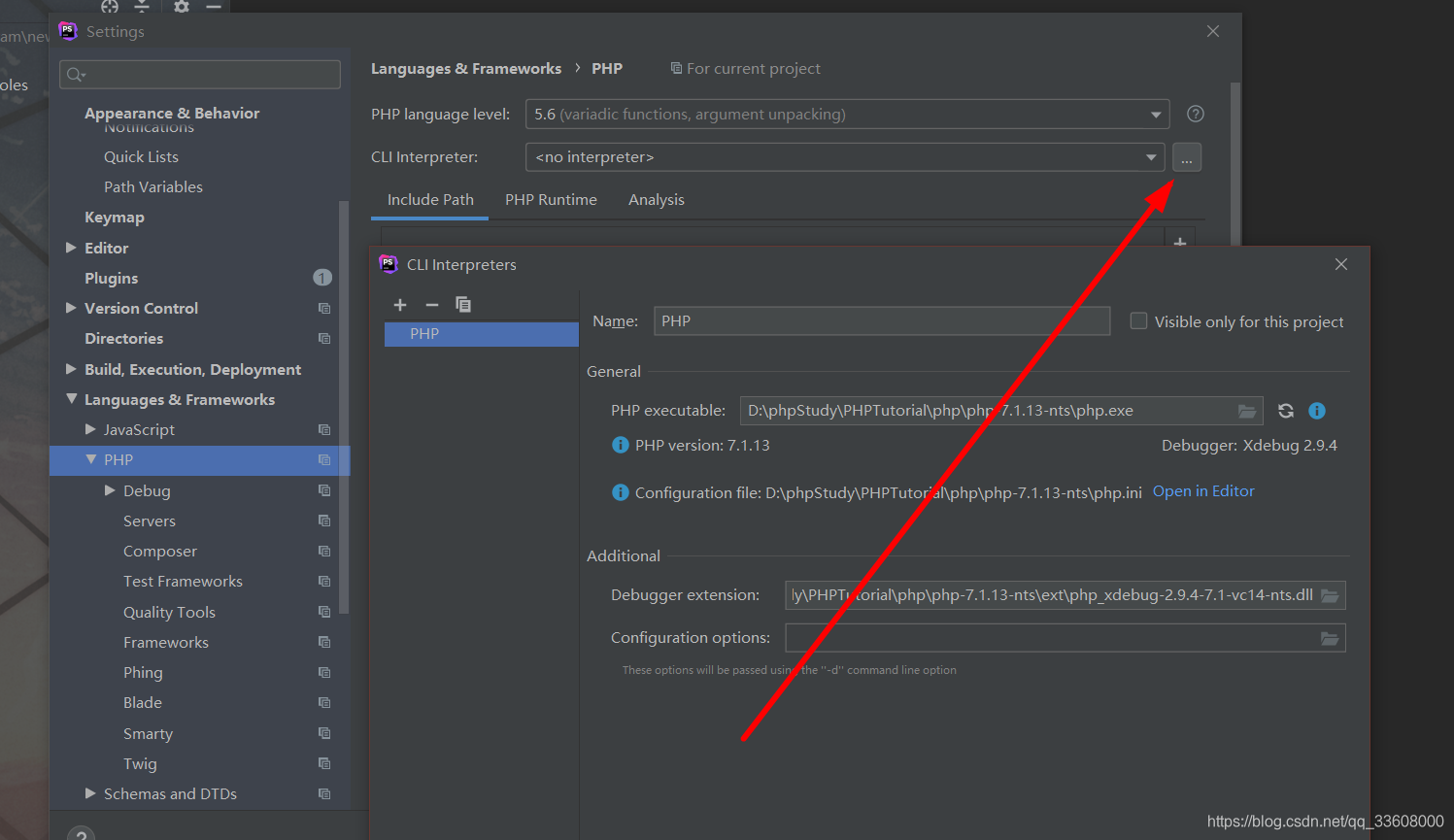Expand the Debug settings node

(x=110, y=490)
